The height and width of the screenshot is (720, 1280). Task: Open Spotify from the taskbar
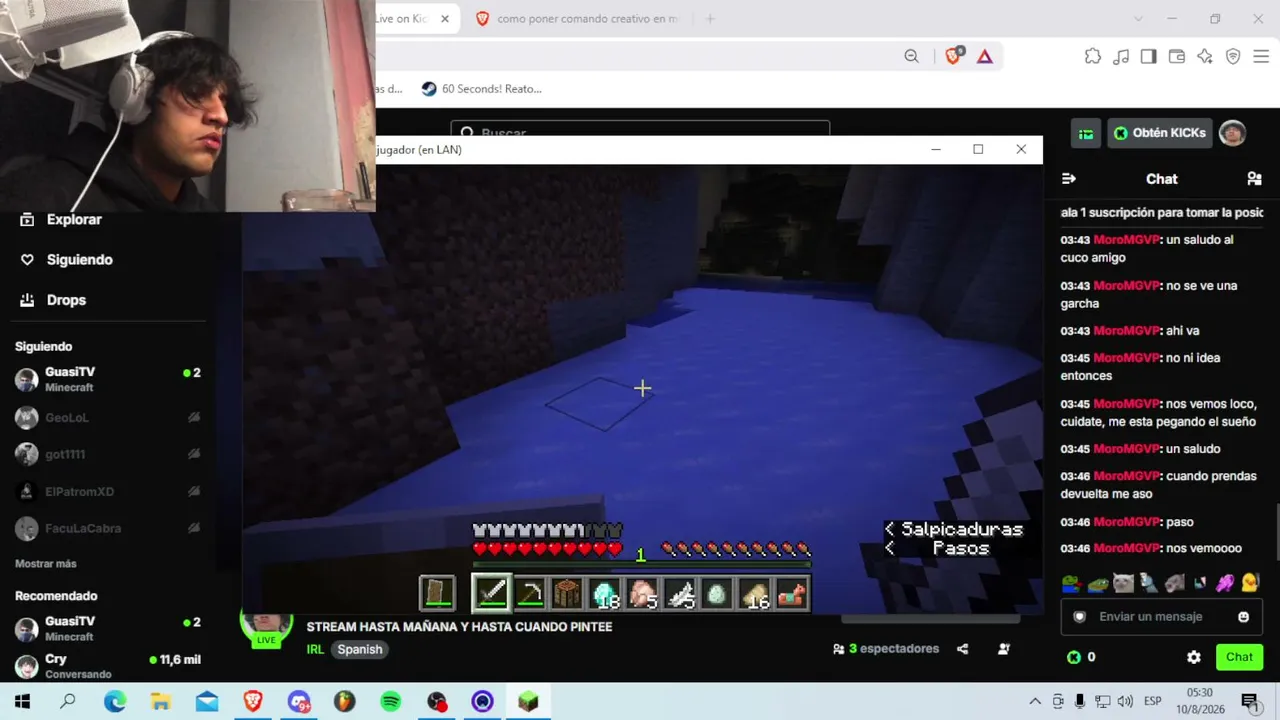pyautogui.click(x=391, y=702)
